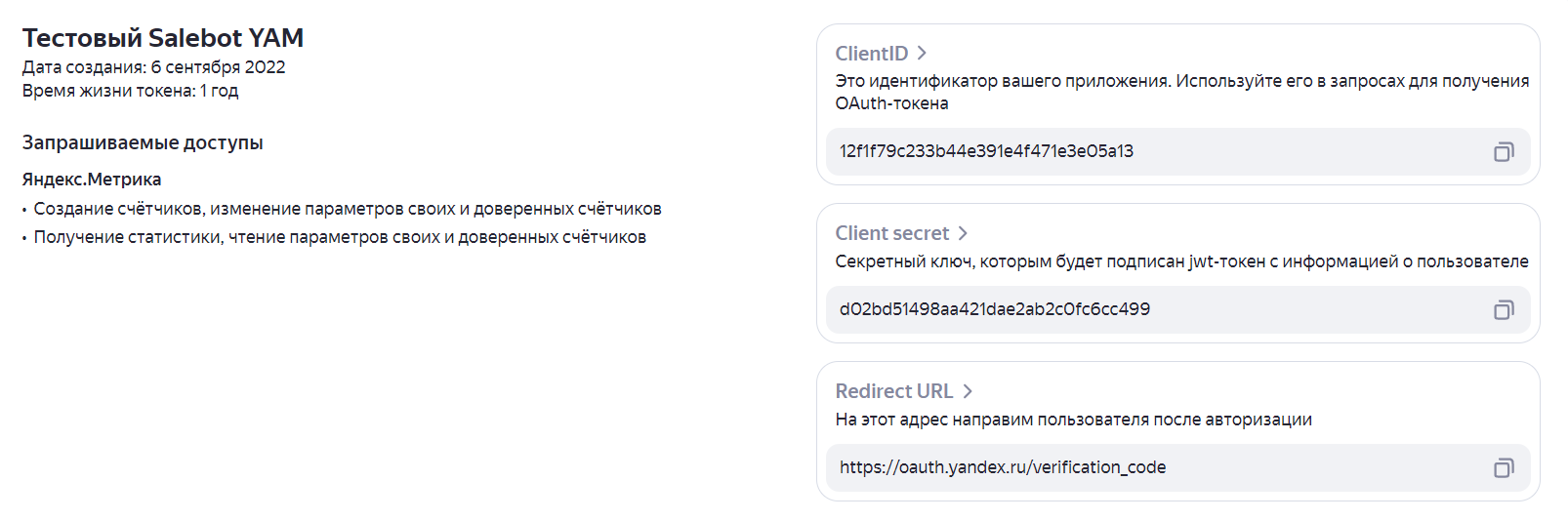Open the ClientID heading link
Image resolution: width=1568 pixels, height=521 pixels.
pyautogui.click(x=872, y=54)
